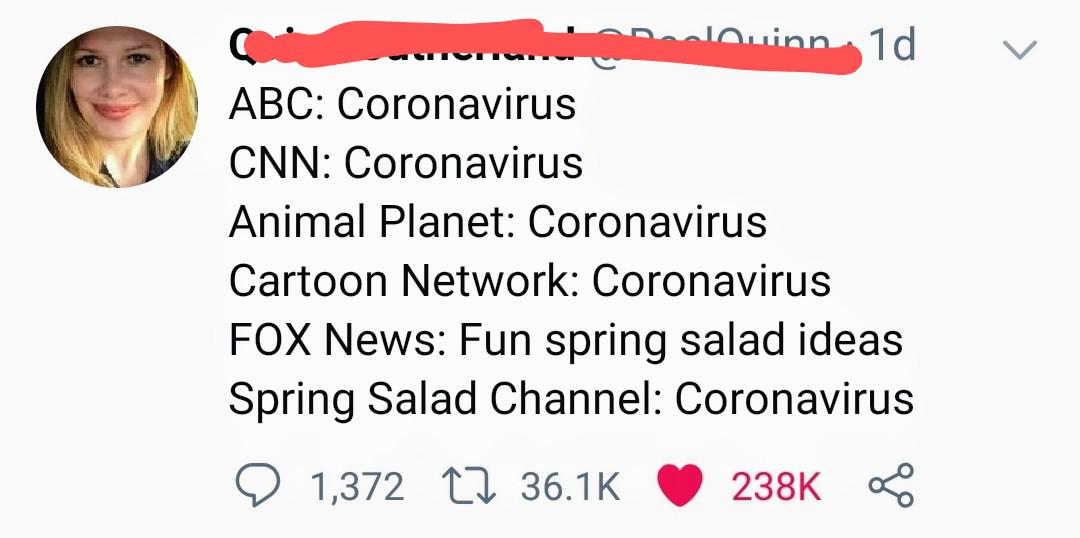Open the tweet options chevron menu
Screen dimensions: 1080x538
[x=1020, y=50]
